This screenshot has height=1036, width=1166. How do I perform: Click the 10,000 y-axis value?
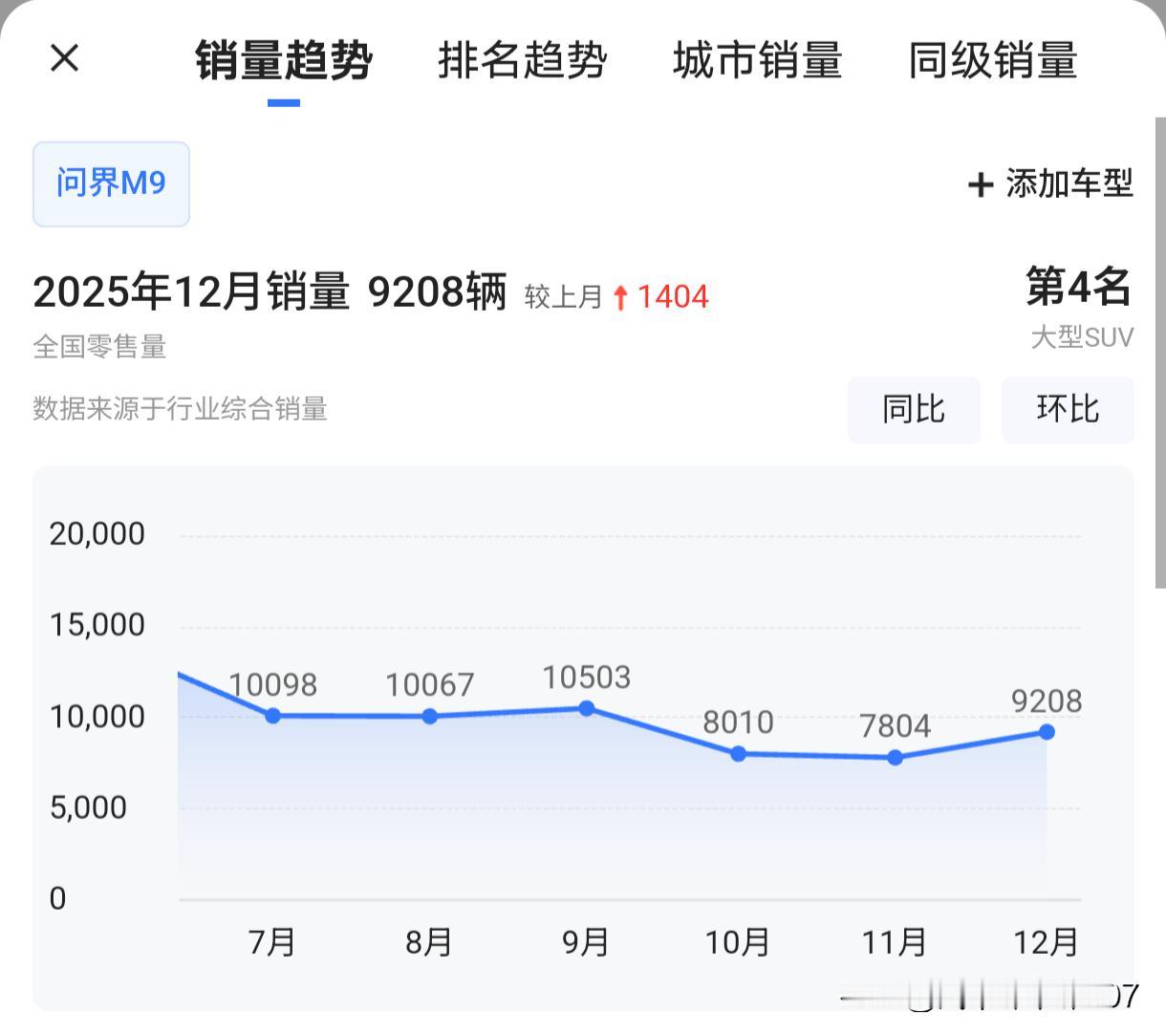pos(97,717)
